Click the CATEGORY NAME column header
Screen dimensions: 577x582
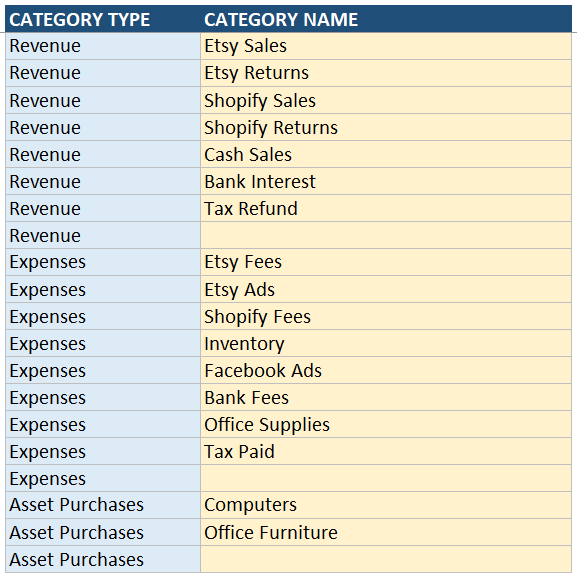pos(386,19)
